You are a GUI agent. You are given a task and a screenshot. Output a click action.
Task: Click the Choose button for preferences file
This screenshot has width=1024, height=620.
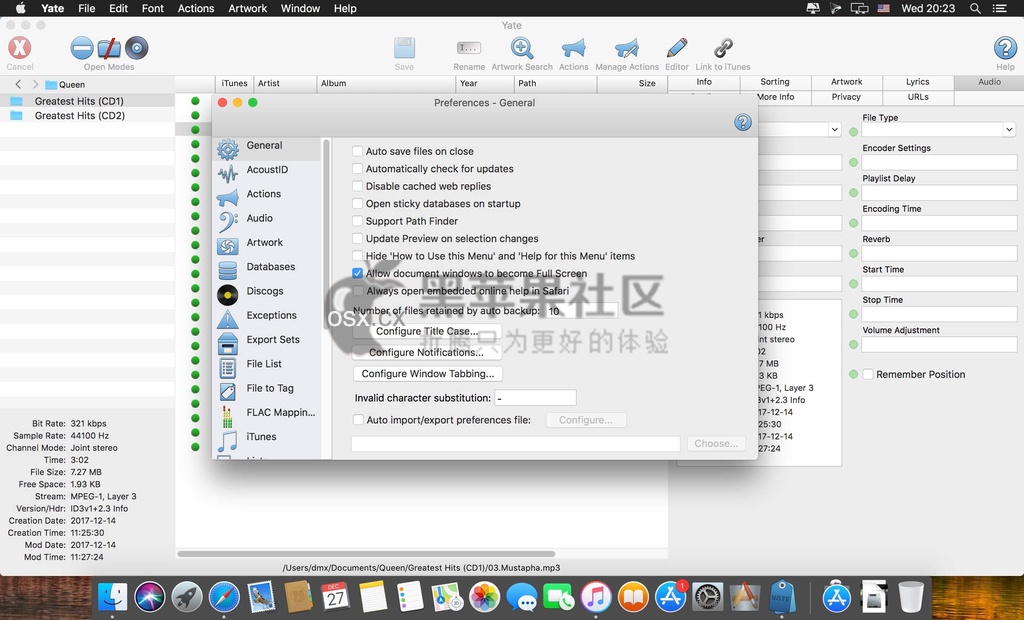point(716,444)
